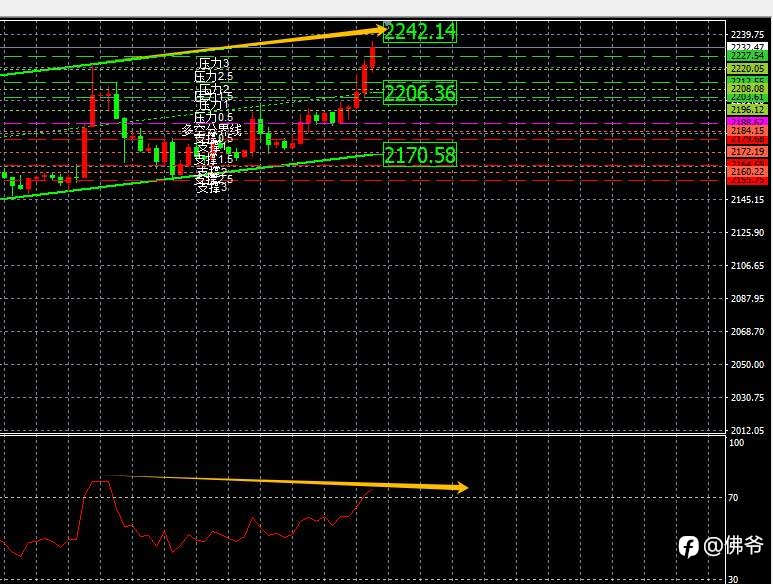
Task: Click the 30 level on indicator scale
Action: click(x=733, y=580)
